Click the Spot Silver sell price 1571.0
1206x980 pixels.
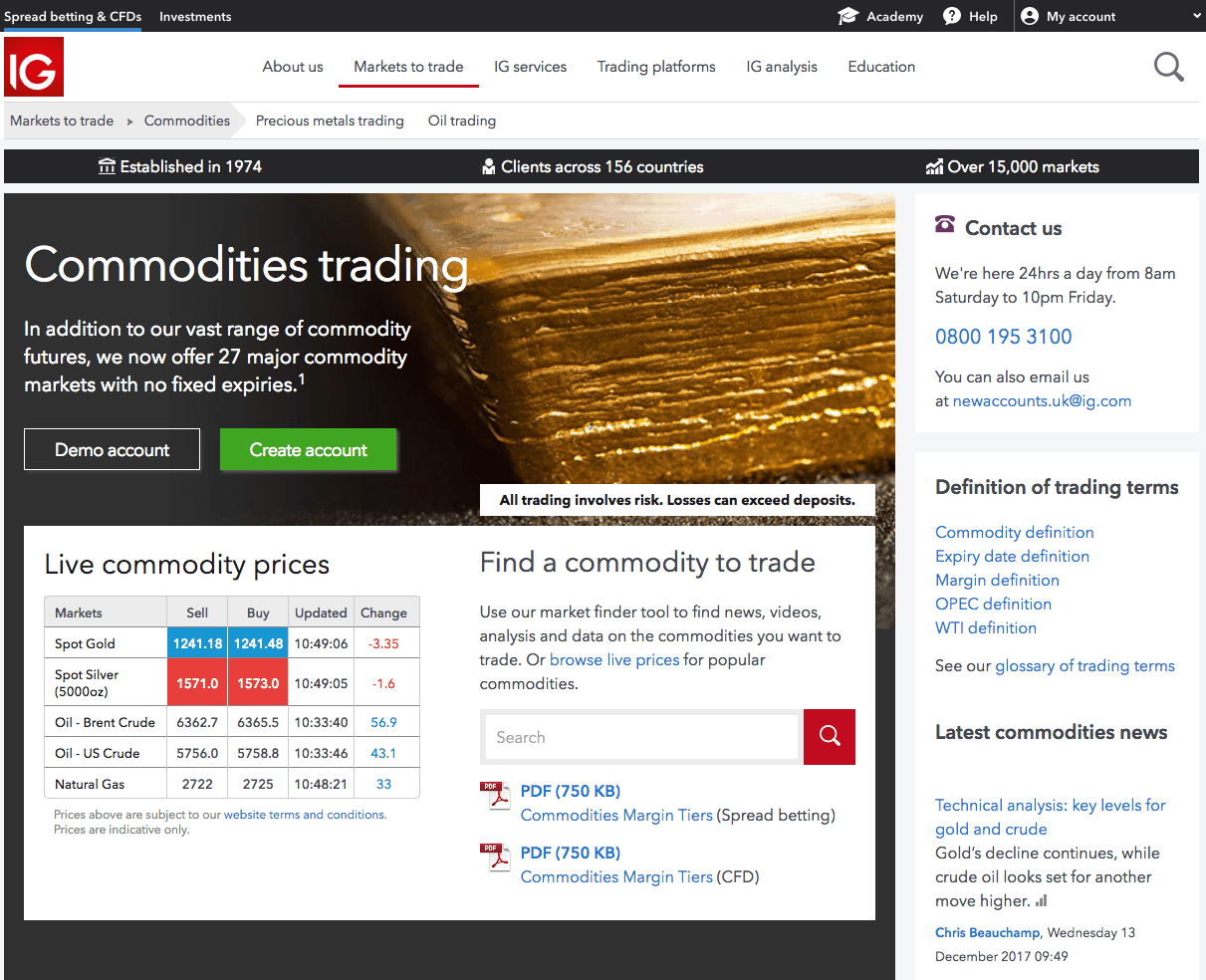[197, 683]
